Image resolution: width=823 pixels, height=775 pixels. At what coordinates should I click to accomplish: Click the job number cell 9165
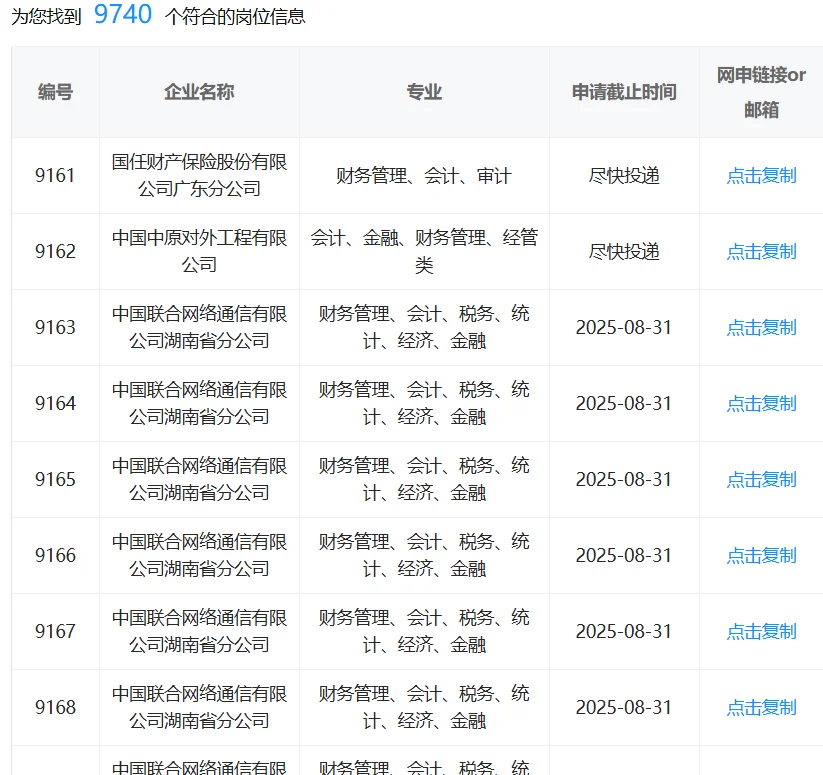pos(55,479)
